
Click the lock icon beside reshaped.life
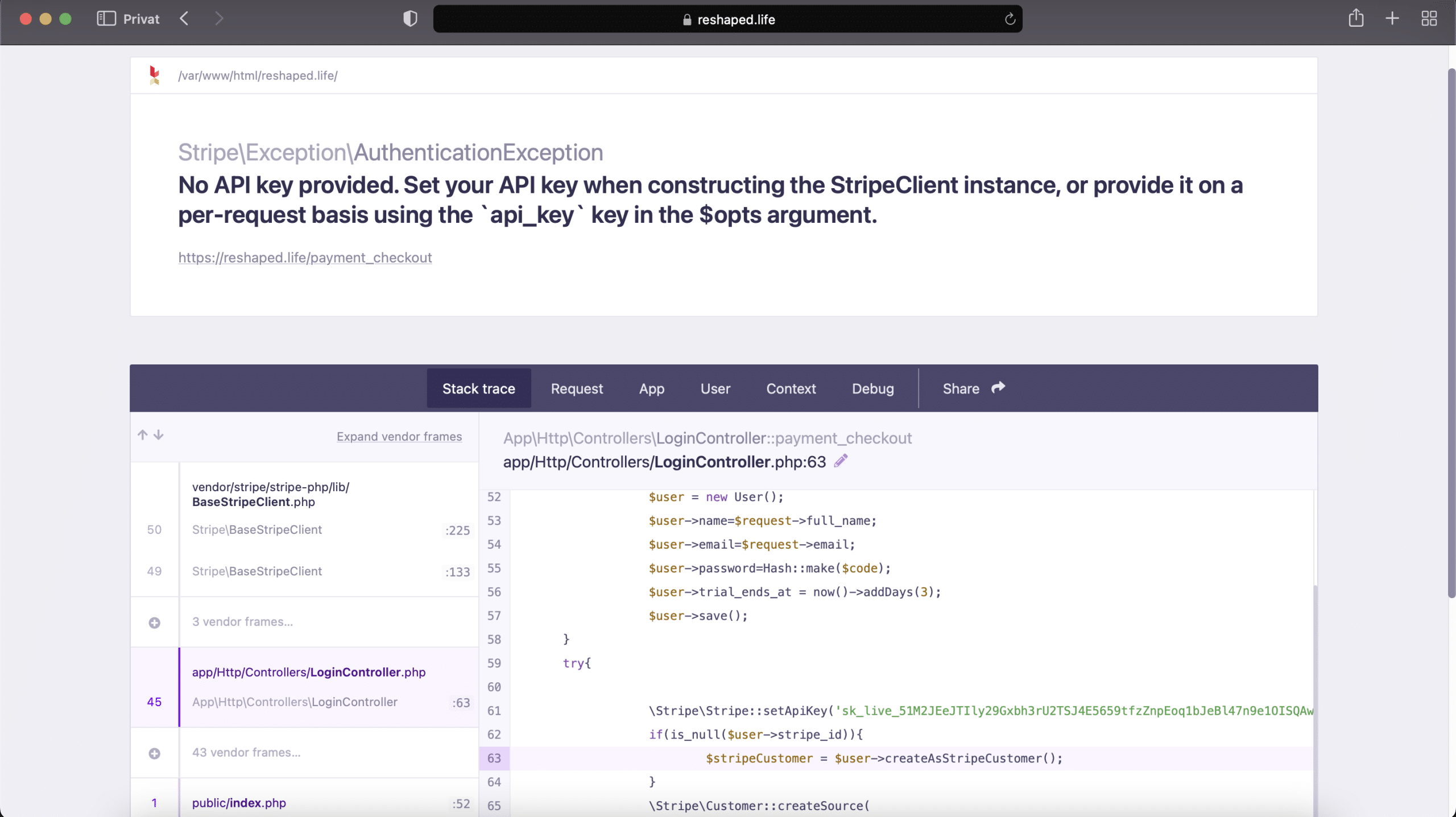(687, 20)
